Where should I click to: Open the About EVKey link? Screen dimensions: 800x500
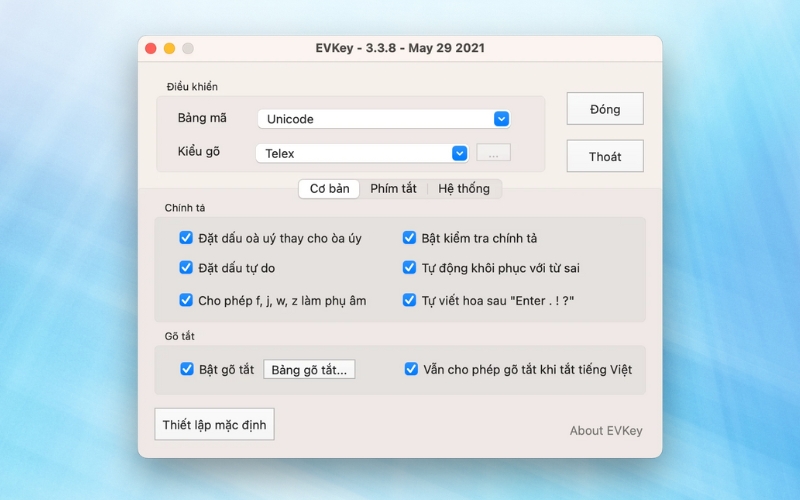point(606,431)
